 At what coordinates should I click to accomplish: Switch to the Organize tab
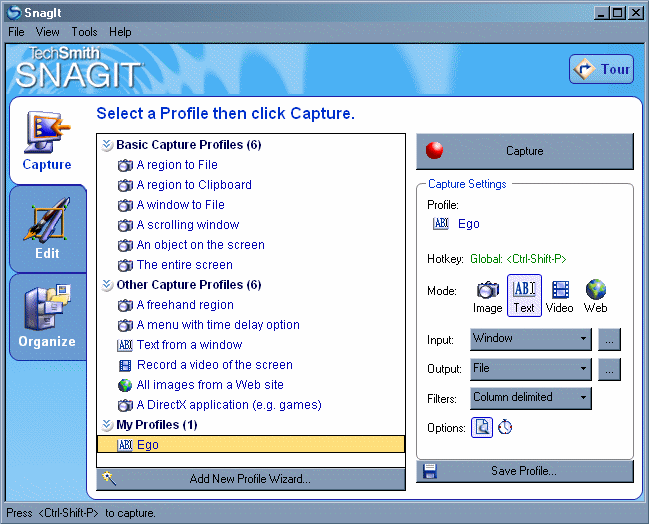point(48,317)
